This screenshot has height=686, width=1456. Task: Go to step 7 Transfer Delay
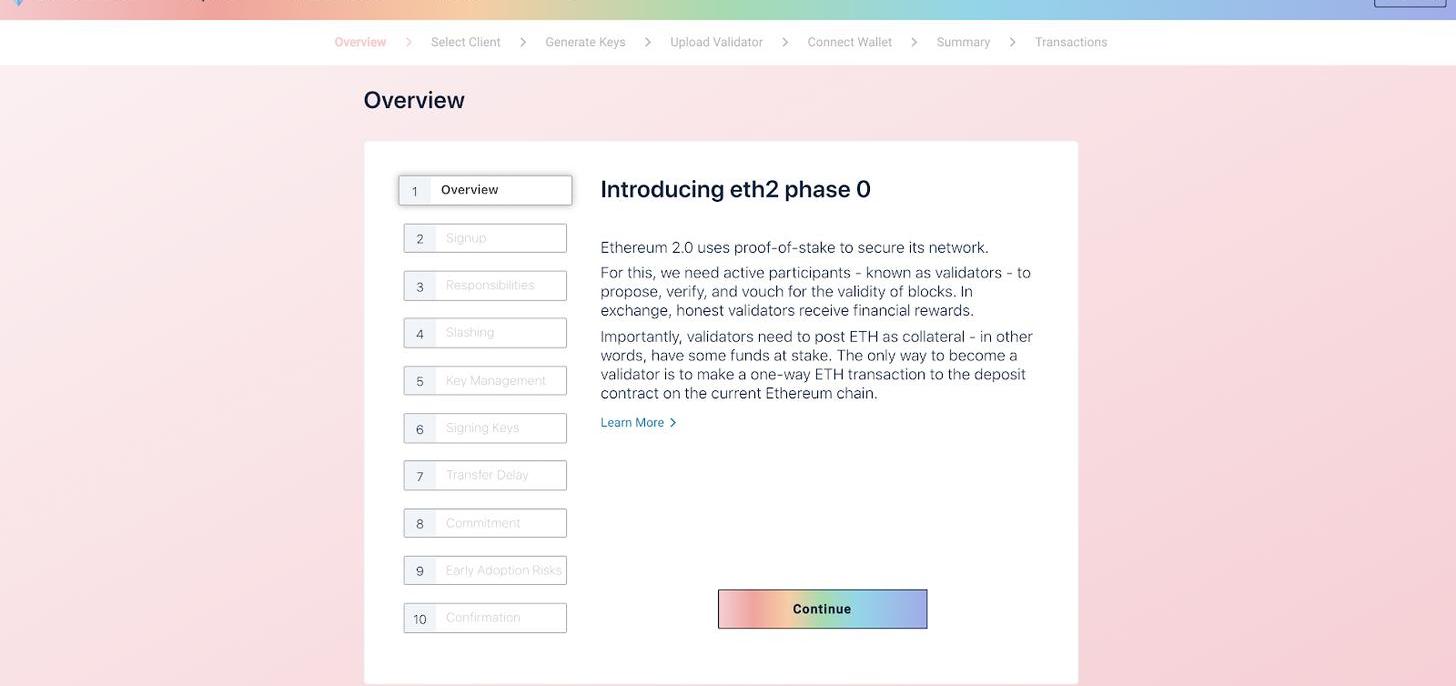(x=485, y=475)
